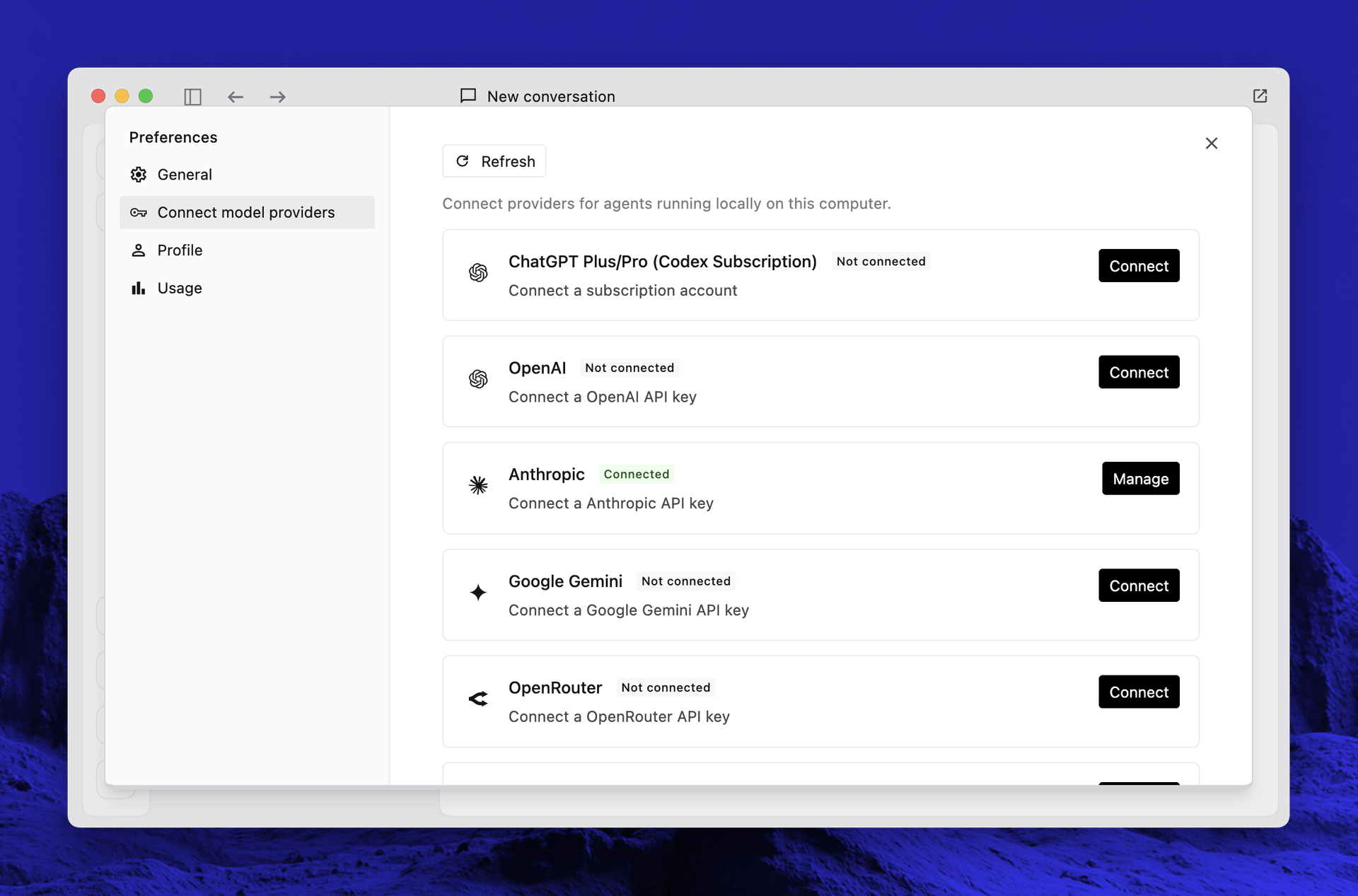Open the Usage section
The image size is (1358, 896).
[247, 288]
